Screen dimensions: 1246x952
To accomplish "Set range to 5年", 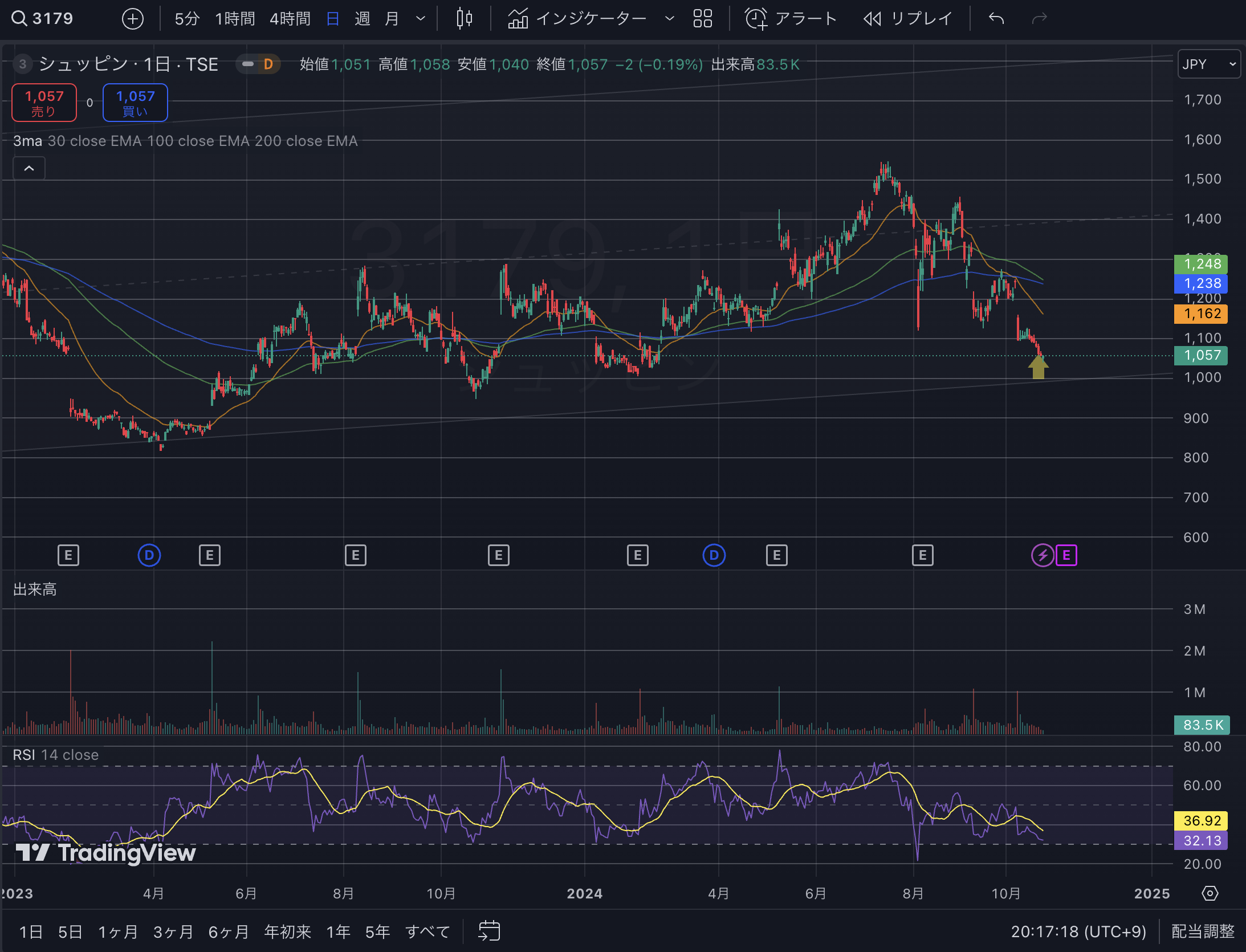I will click(377, 931).
